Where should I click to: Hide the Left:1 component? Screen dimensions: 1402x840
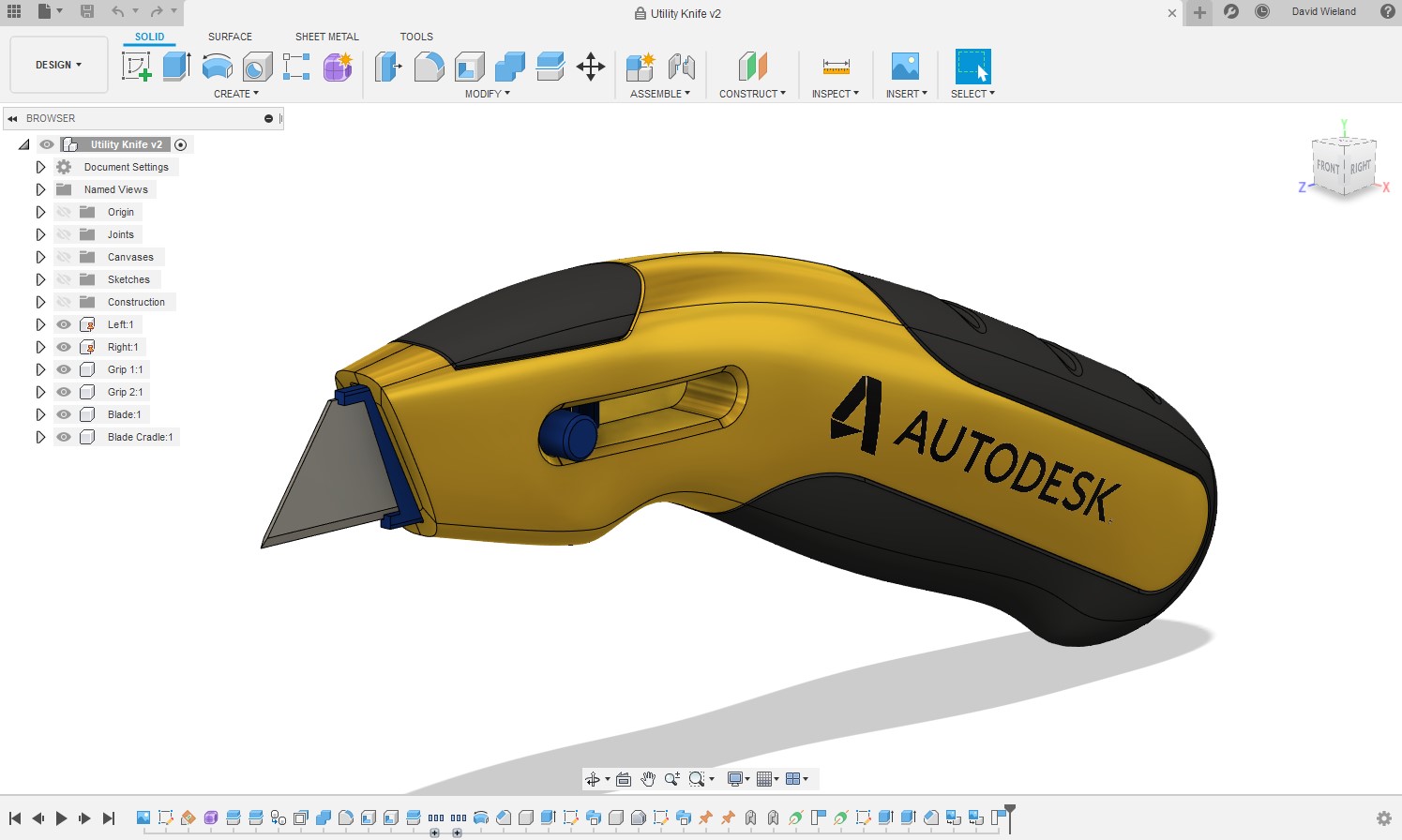pyautogui.click(x=63, y=323)
